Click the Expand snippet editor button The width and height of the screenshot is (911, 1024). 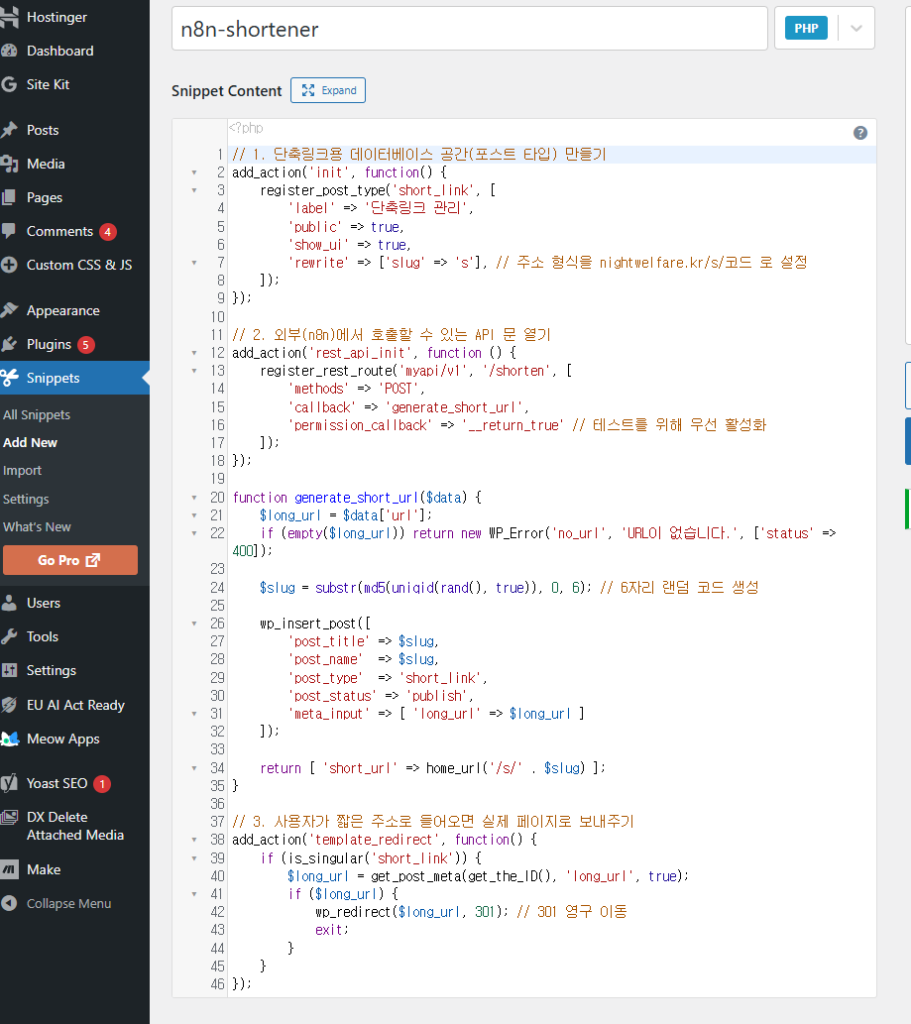pos(328,90)
